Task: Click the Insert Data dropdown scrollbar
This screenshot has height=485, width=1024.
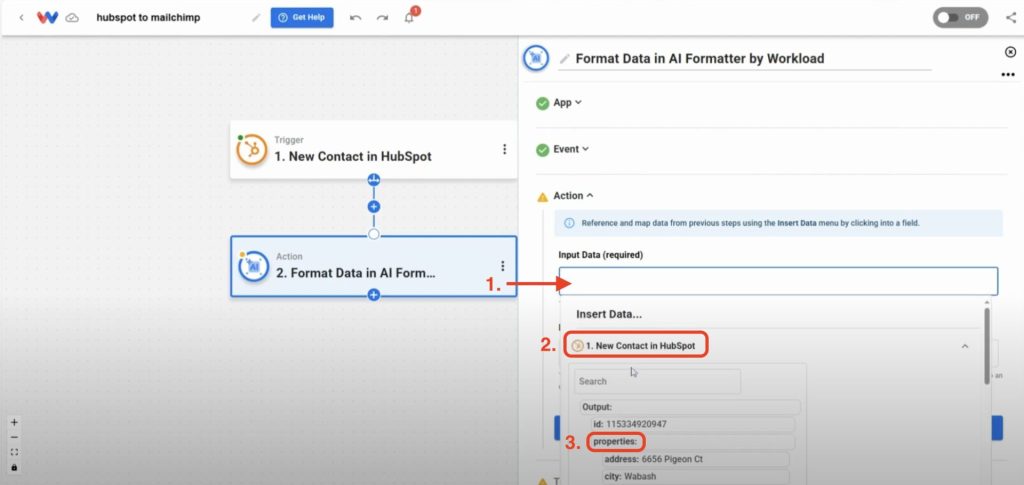Action: click(987, 346)
